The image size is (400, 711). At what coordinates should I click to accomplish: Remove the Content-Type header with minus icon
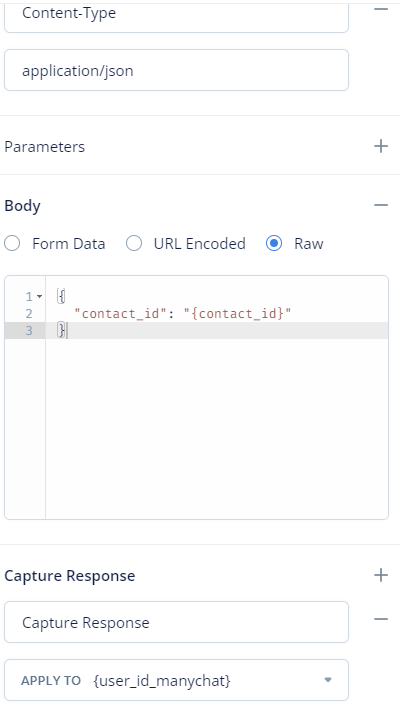(x=381, y=9)
